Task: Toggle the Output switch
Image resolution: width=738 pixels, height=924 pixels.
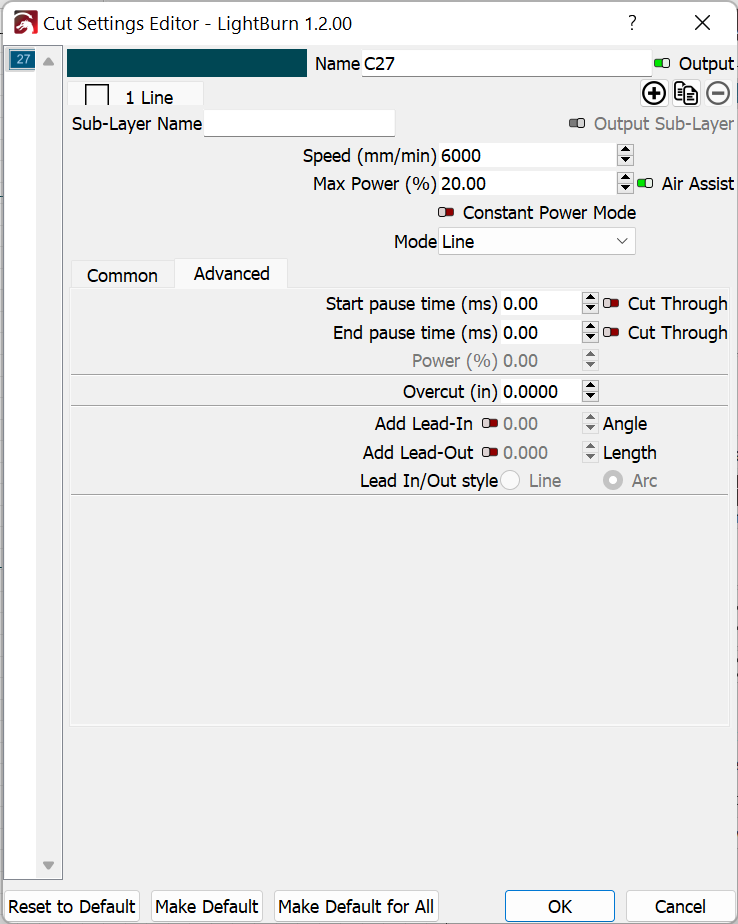Action: [662, 63]
